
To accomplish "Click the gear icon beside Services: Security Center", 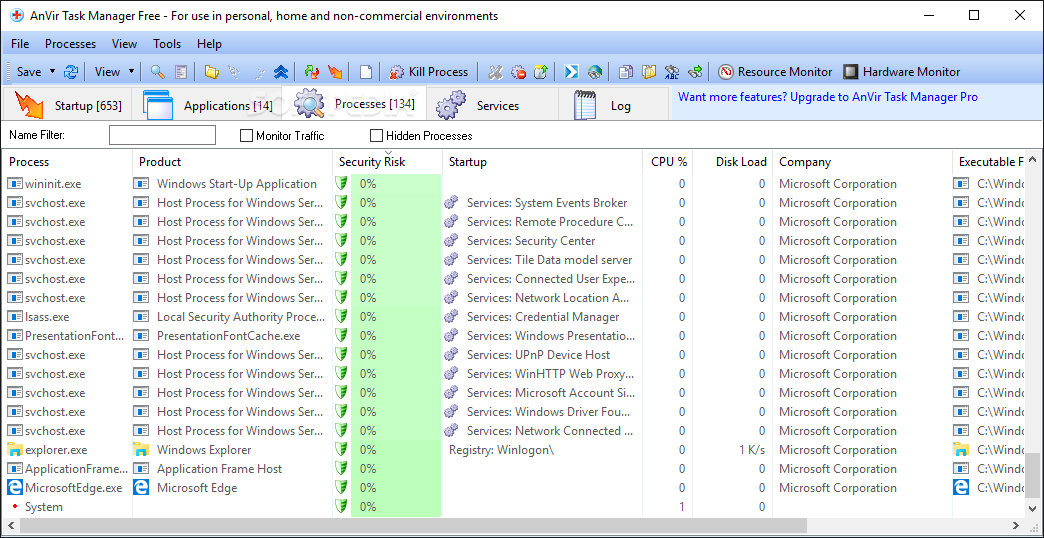I will [x=451, y=241].
